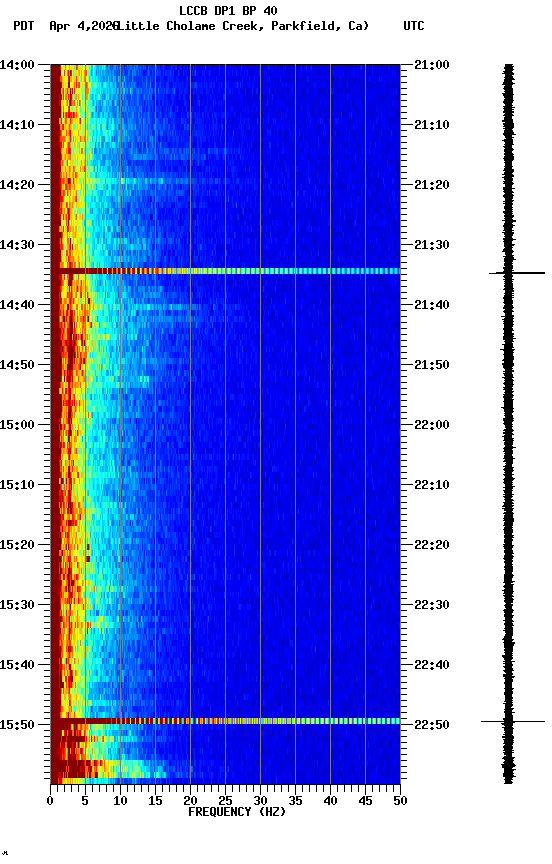Click the 'Apr 4' date text
The height and width of the screenshot is (864, 552).
[x=66, y=26]
